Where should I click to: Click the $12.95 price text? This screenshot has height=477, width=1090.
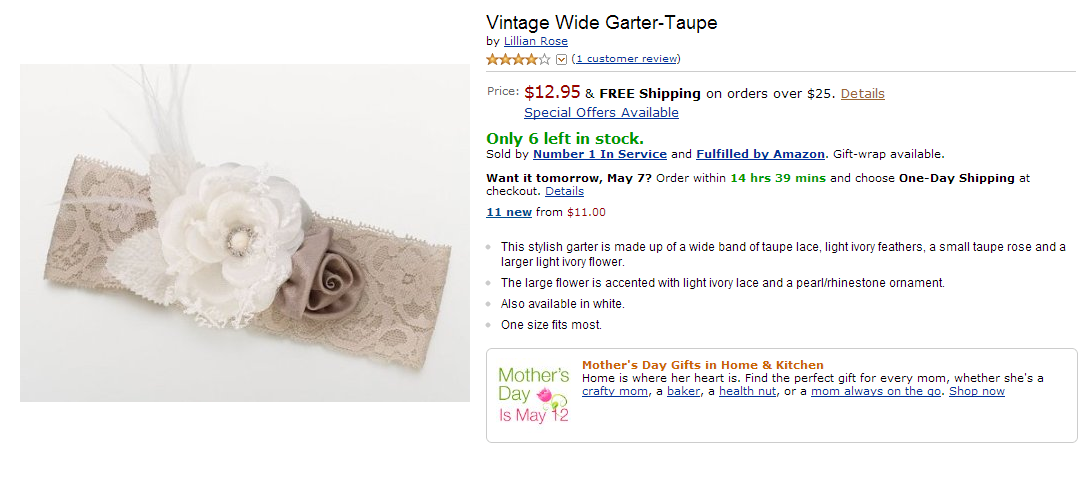[552, 92]
